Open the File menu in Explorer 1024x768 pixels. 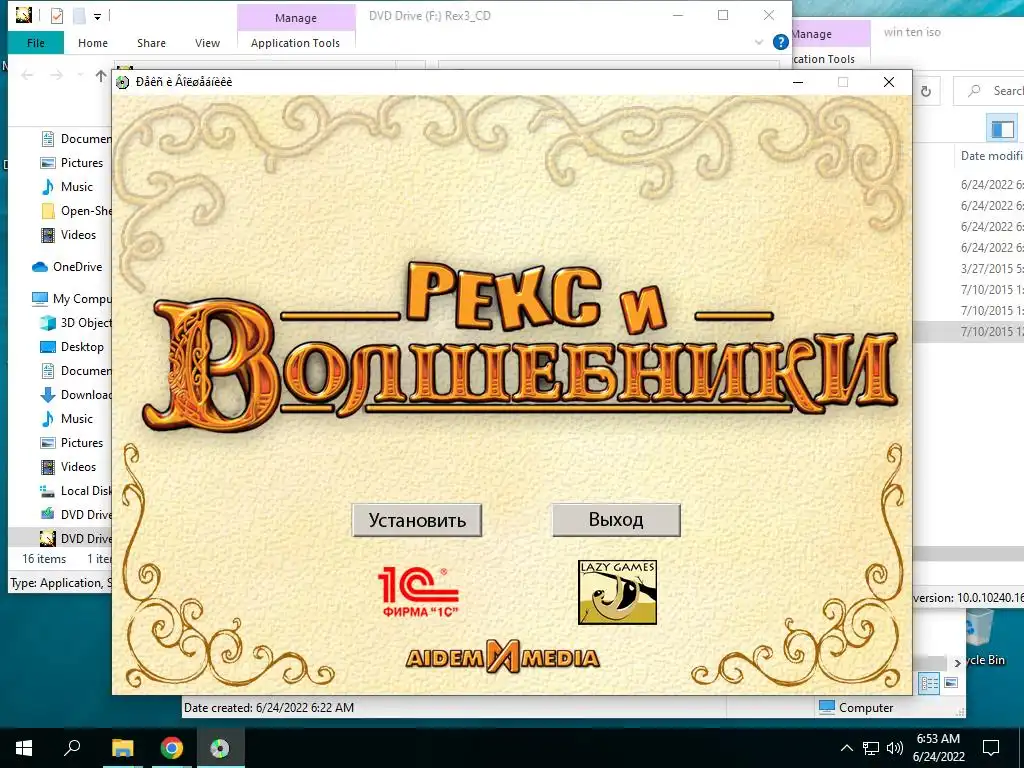click(x=36, y=43)
